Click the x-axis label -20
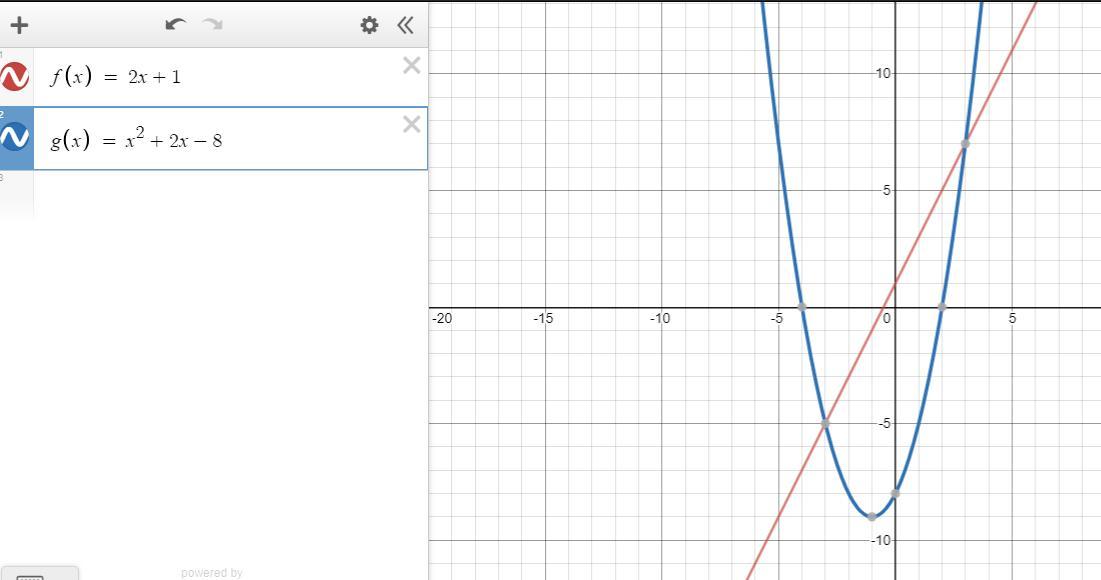1101x580 pixels. click(x=442, y=318)
